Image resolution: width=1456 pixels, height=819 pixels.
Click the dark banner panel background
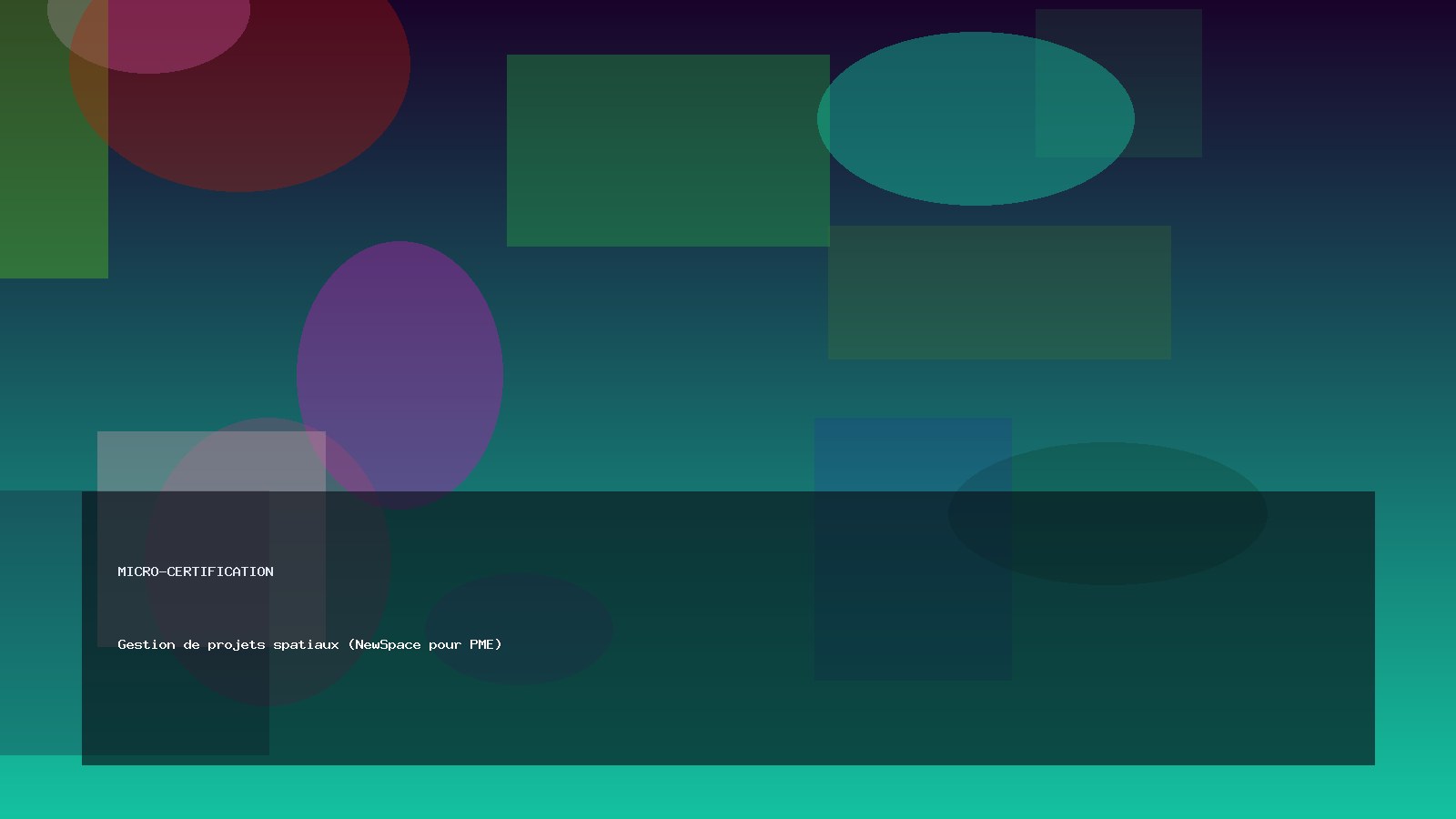click(x=728, y=719)
